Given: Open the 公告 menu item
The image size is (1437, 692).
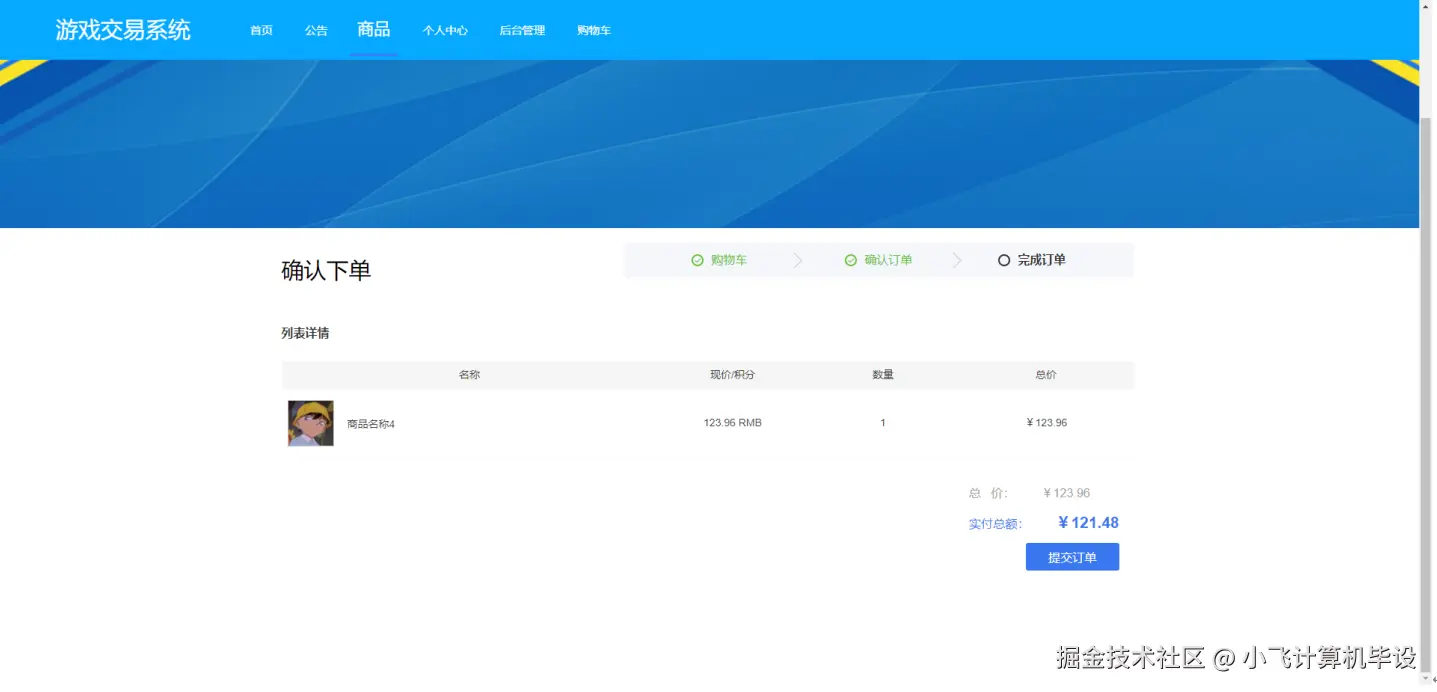Looking at the screenshot, I should click(x=316, y=30).
